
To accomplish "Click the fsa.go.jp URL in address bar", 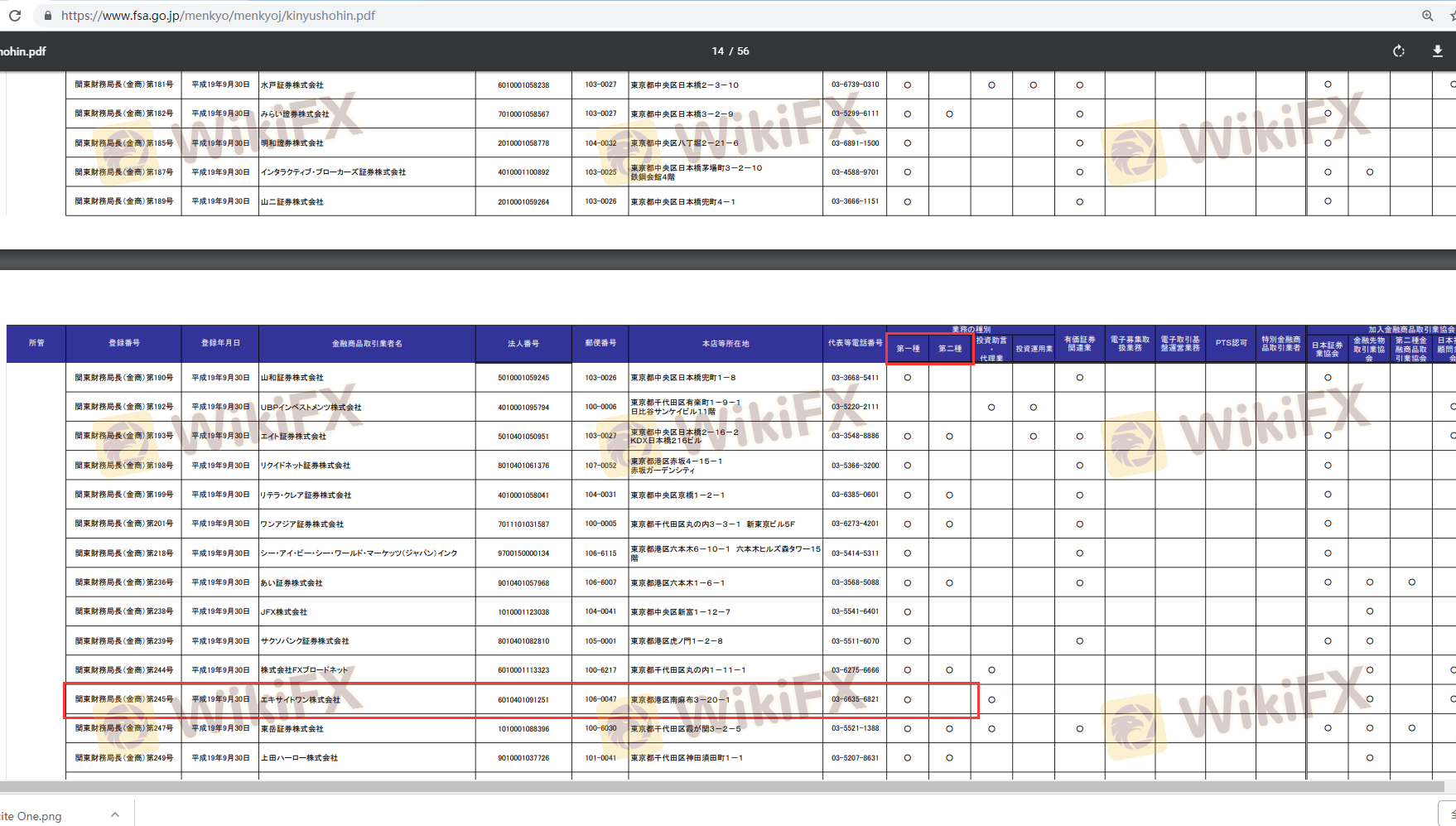I will pyautogui.click(x=218, y=16).
